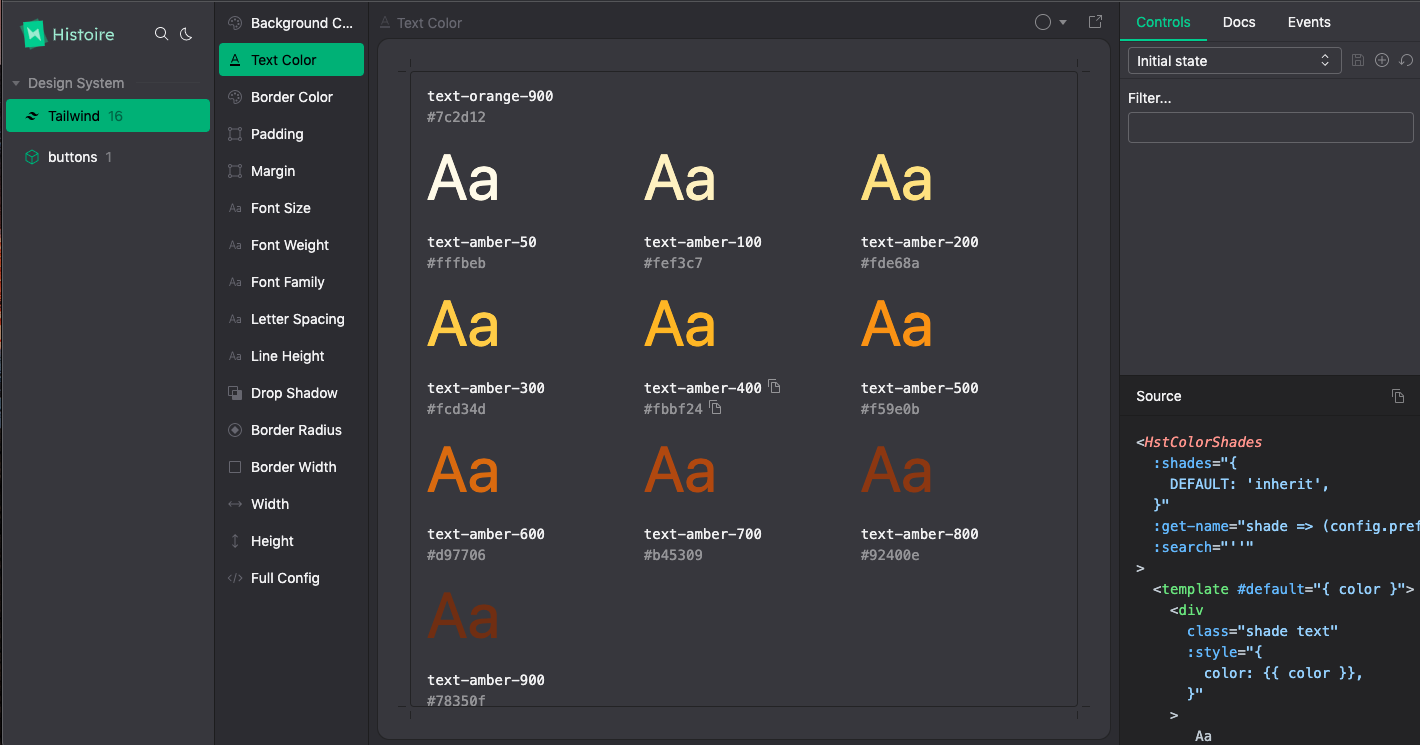Image resolution: width=1420 pixels, height=745 pixels.
Task: Click the add new state plus icon
Action: coord(1382,61)
